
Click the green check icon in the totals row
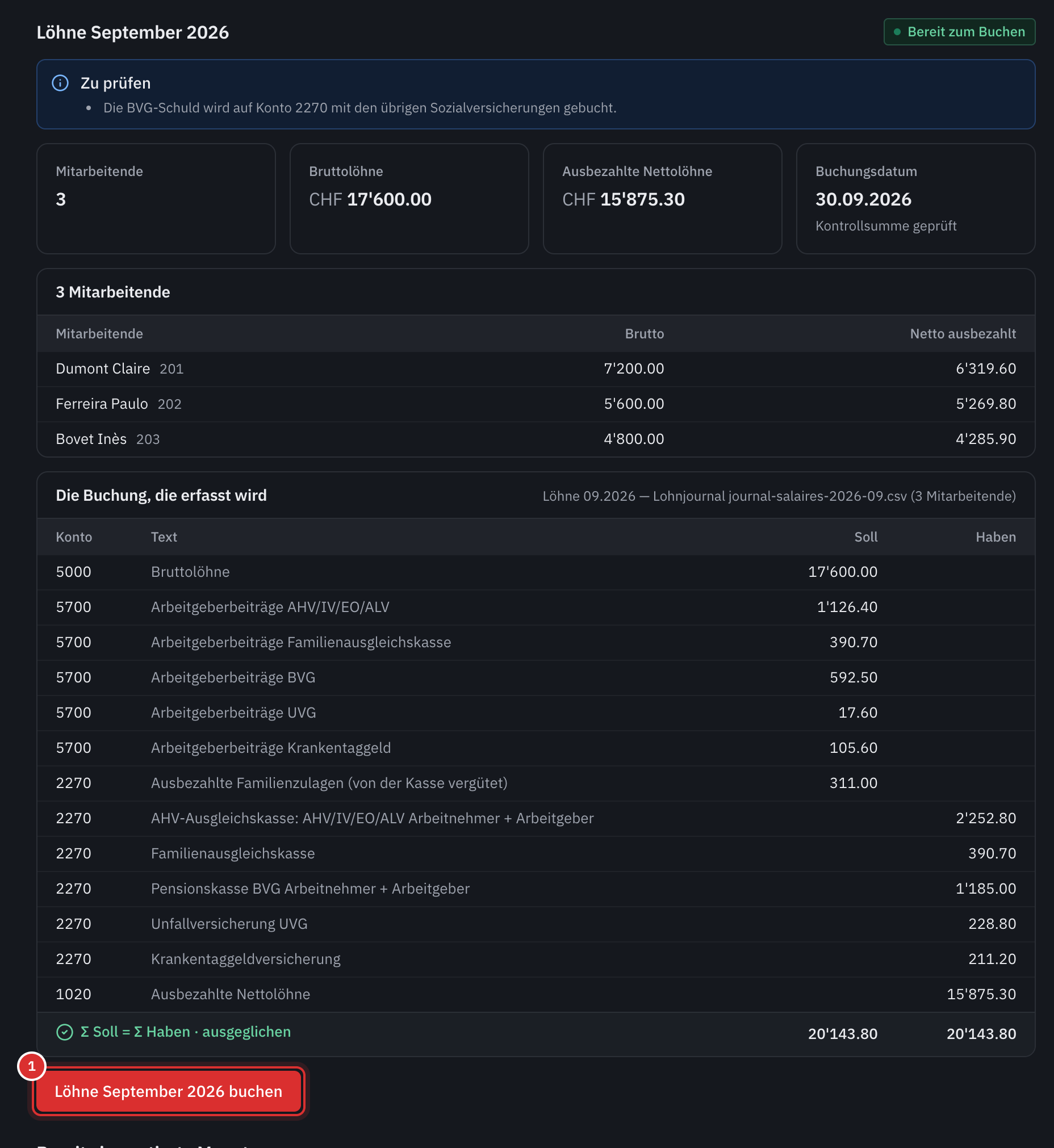pyautogui.click(x=64, y=1032)
